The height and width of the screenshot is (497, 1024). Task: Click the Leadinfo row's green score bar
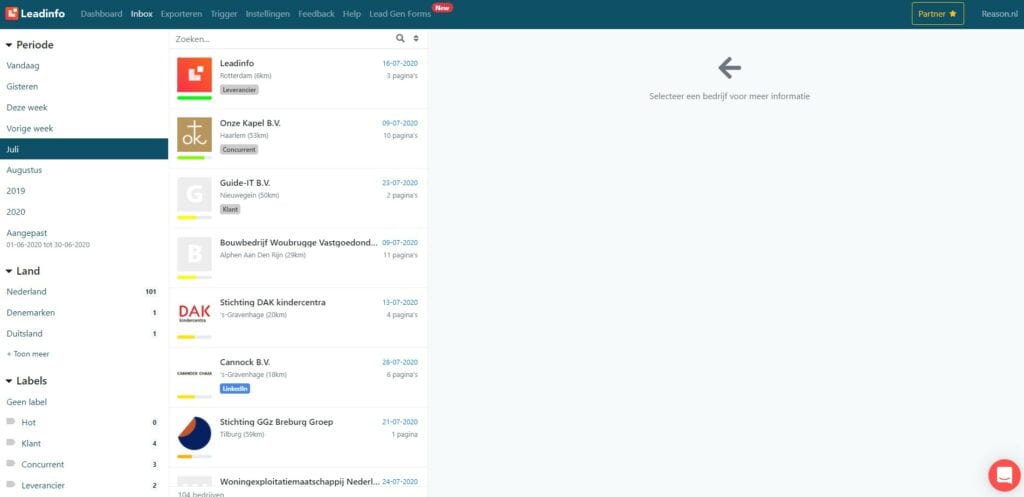195,98
